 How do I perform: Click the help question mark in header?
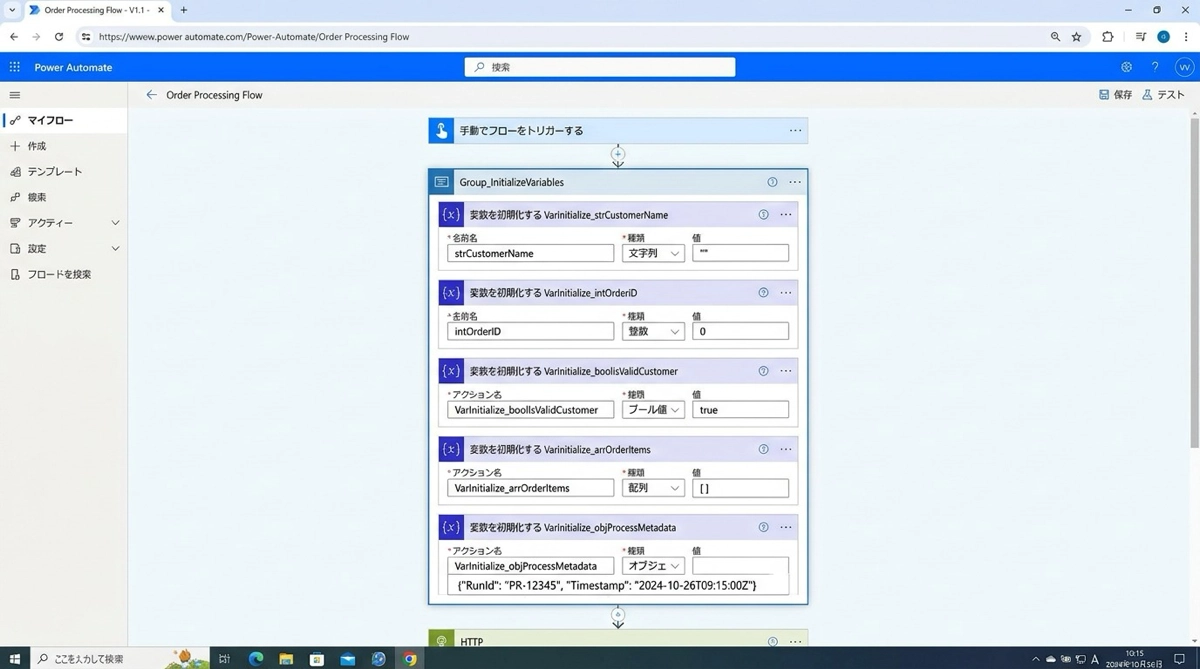coord(1155,67)
